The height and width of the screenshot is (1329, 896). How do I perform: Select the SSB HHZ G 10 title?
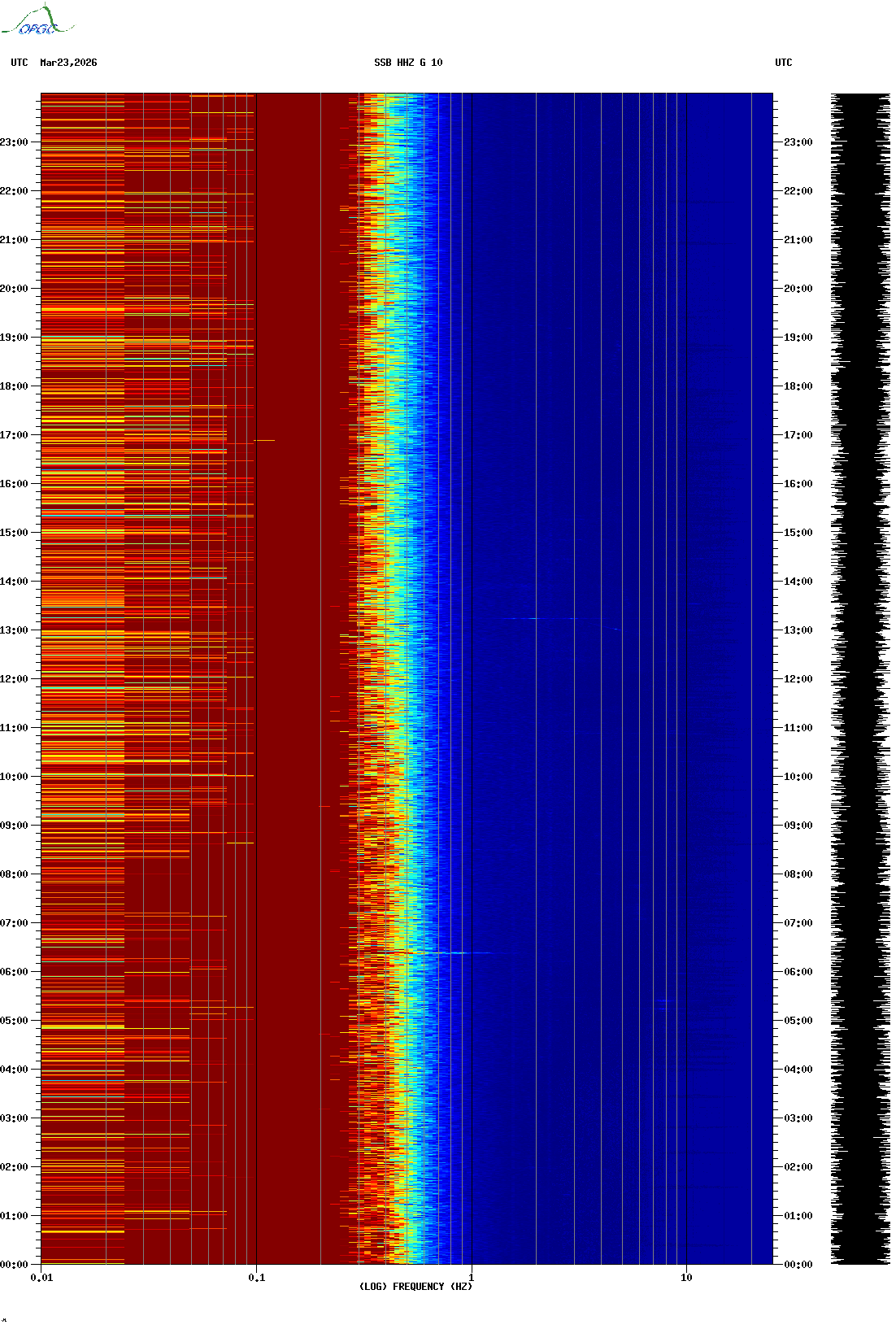coord(408,63)
